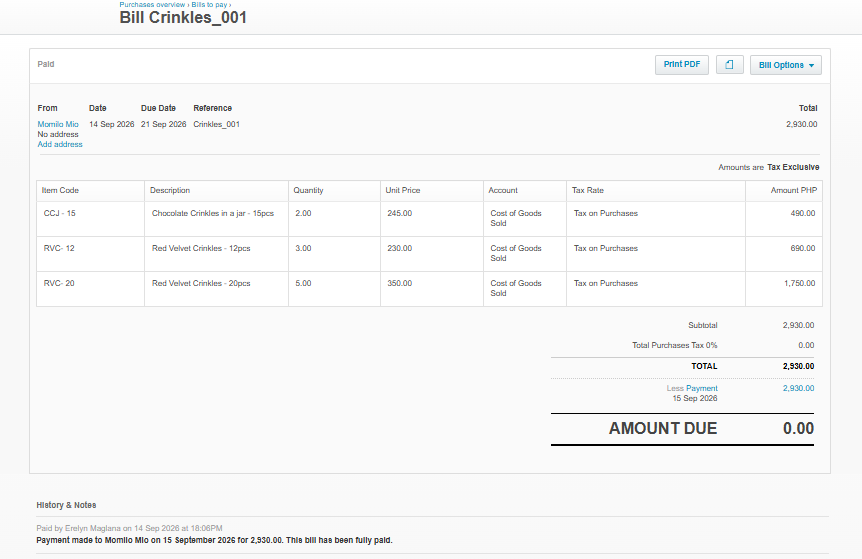Click the Account column header
The height and width of the screenshot is (559, 862).
[525, 190]
